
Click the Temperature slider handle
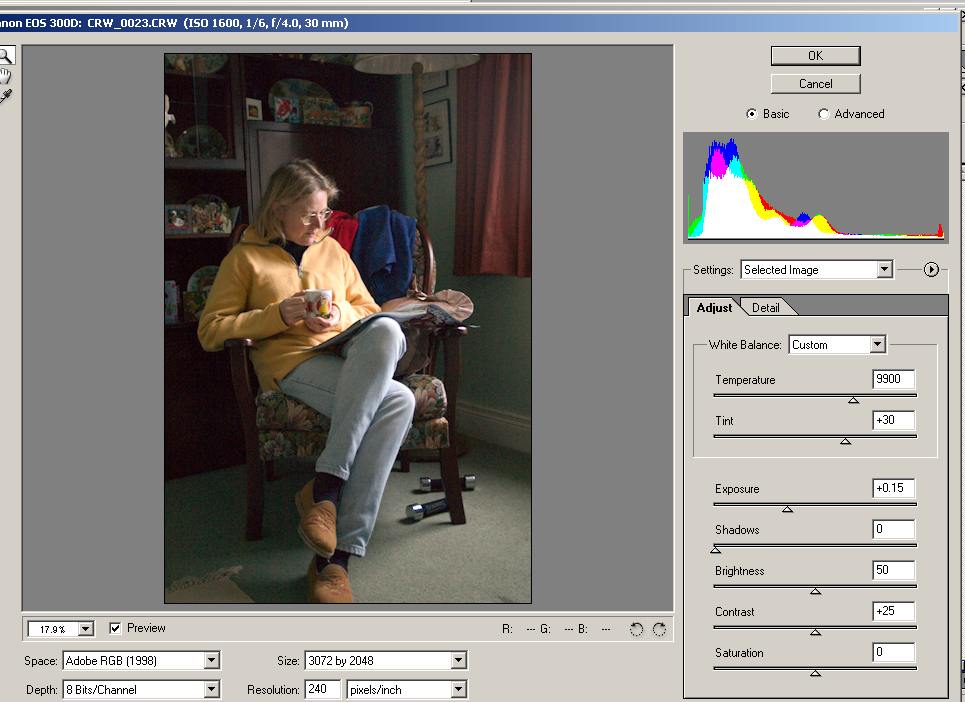tap(853, 400)
